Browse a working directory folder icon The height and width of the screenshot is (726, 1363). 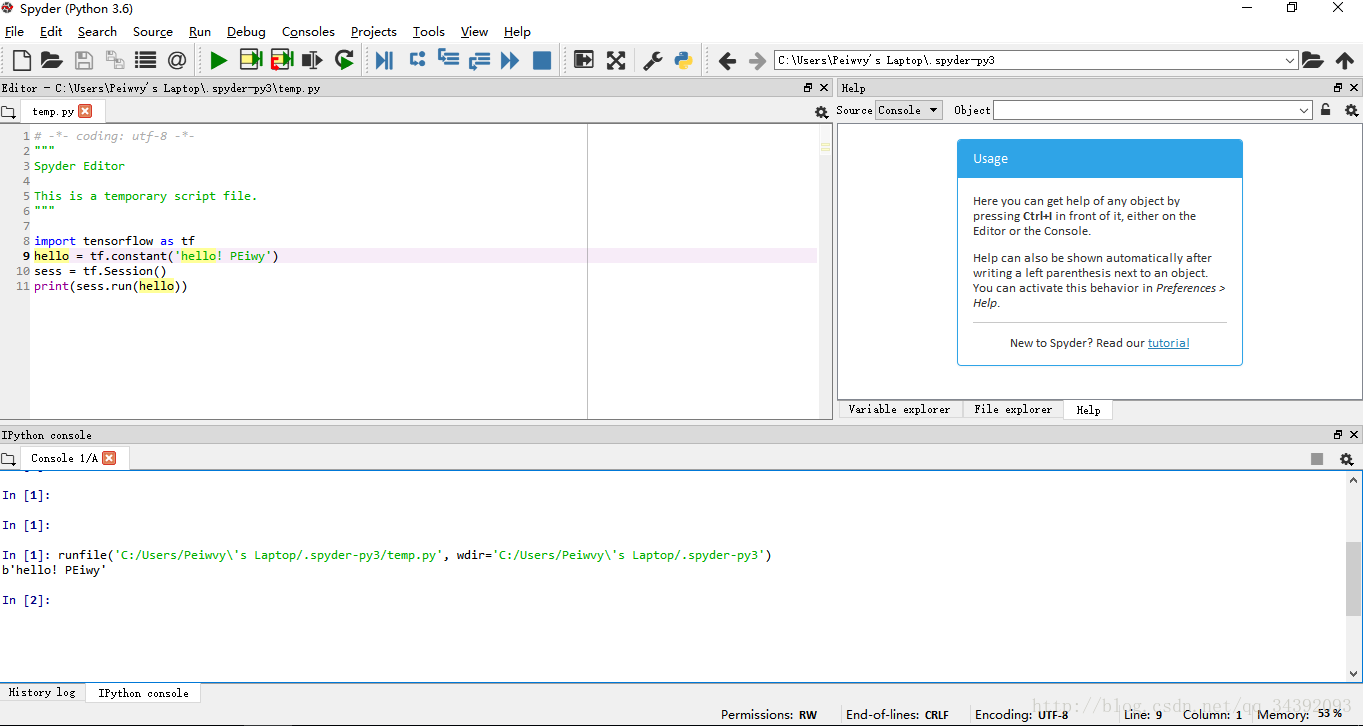(1313, 60)
